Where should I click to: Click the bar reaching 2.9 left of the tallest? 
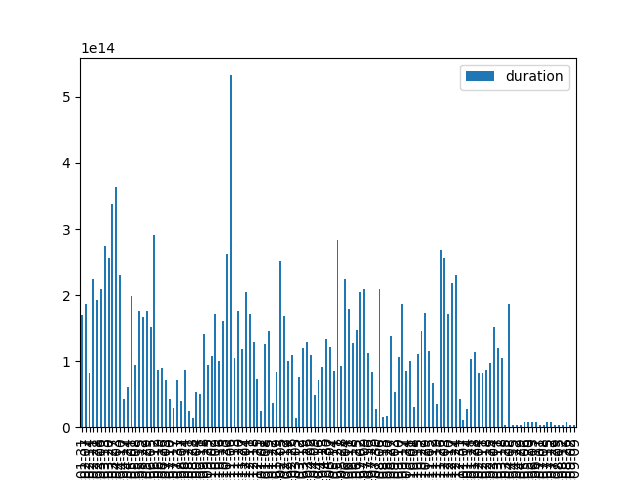pos(154,331)
